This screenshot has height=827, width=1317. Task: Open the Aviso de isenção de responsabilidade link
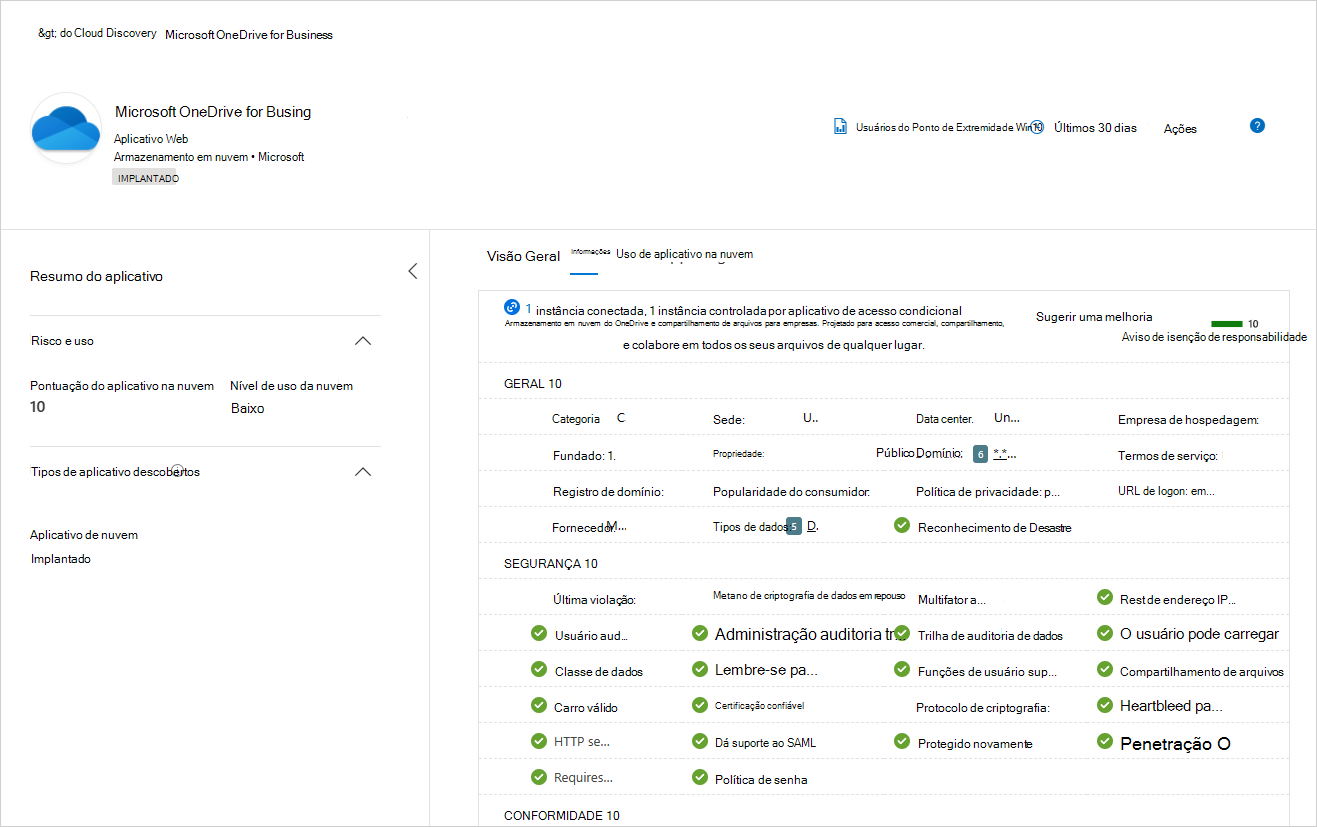pos(1214,337)
